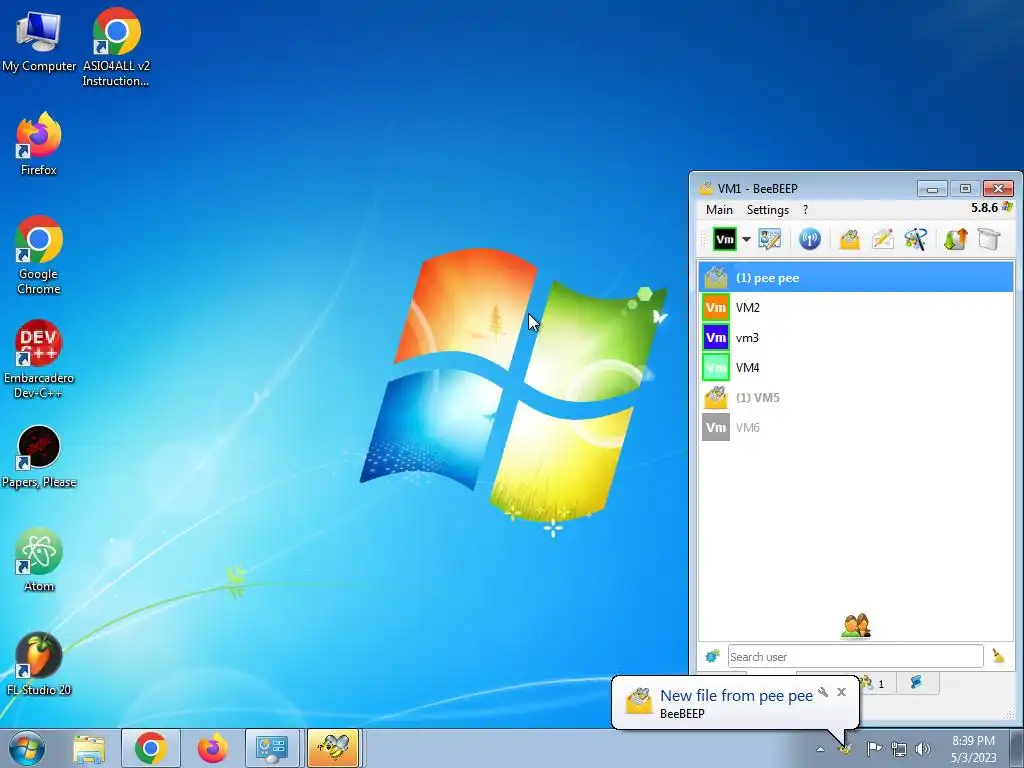
Task: Switch to the blue scroll tab at bottom
Action: [917, 682]
